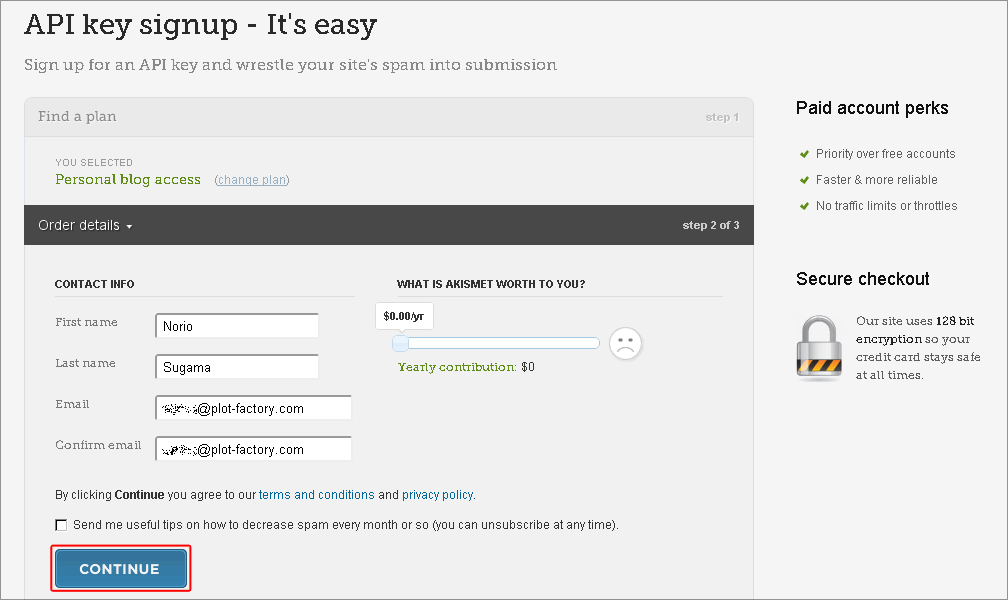Click the Confirm email input field
This screenshot has width=1008, height=600.
253,450
